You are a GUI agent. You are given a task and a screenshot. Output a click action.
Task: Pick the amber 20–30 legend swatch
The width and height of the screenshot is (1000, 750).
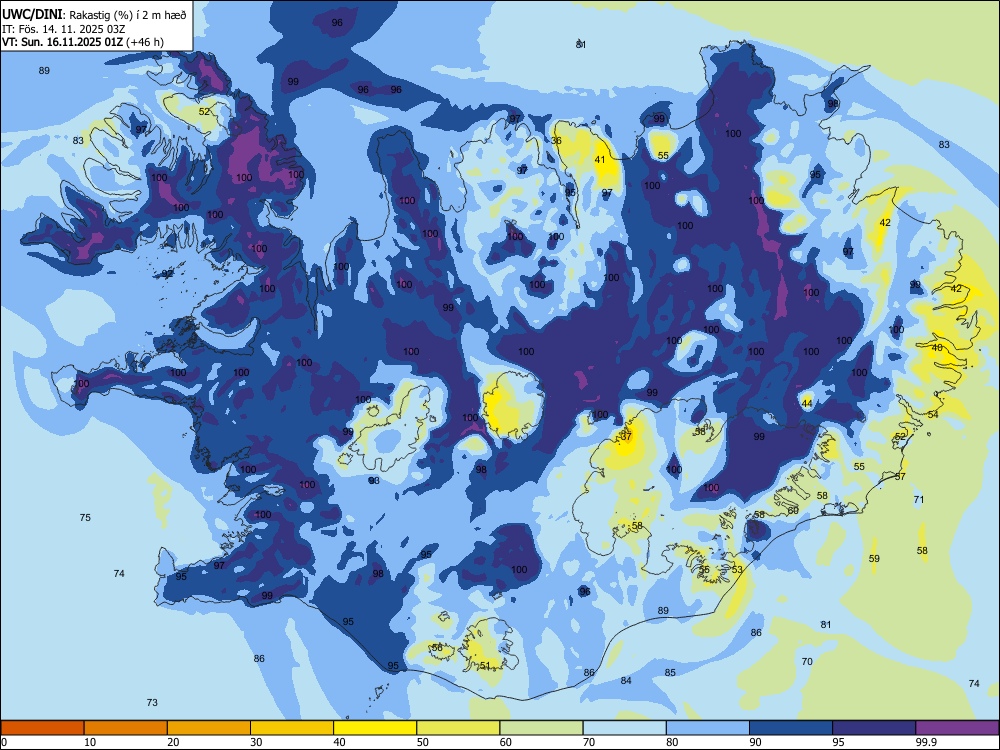(209, 728)
